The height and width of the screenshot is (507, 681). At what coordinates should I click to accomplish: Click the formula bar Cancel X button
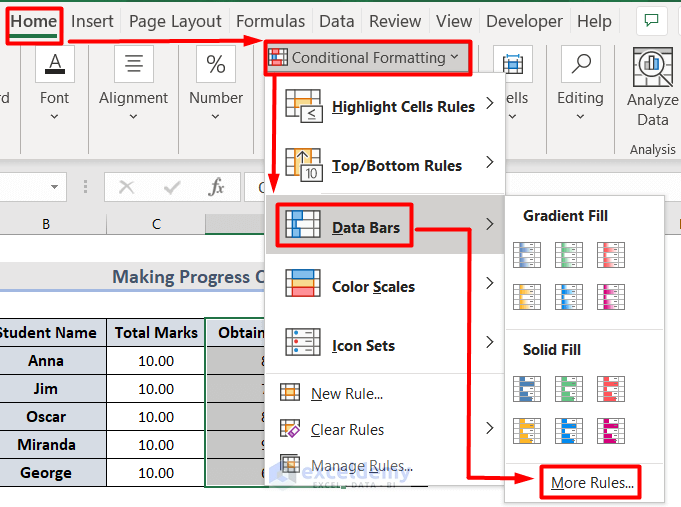[126, 187]
